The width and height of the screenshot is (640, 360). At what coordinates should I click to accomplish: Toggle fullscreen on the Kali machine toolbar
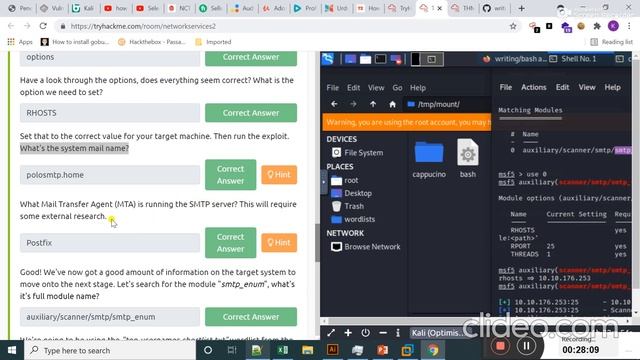click(x=331, y=333)
